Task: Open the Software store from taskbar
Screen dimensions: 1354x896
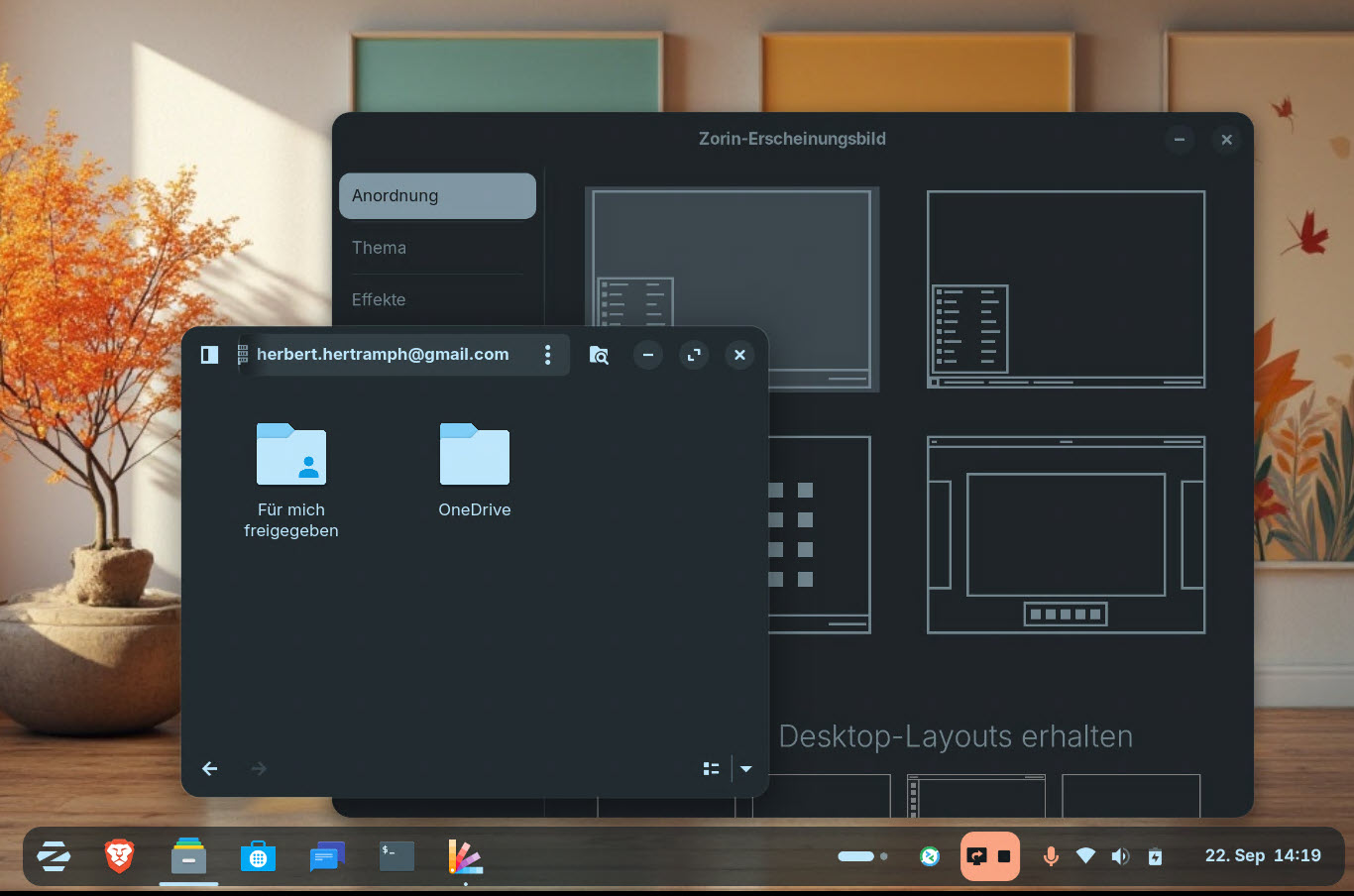Action: click(x=258, y=856)
